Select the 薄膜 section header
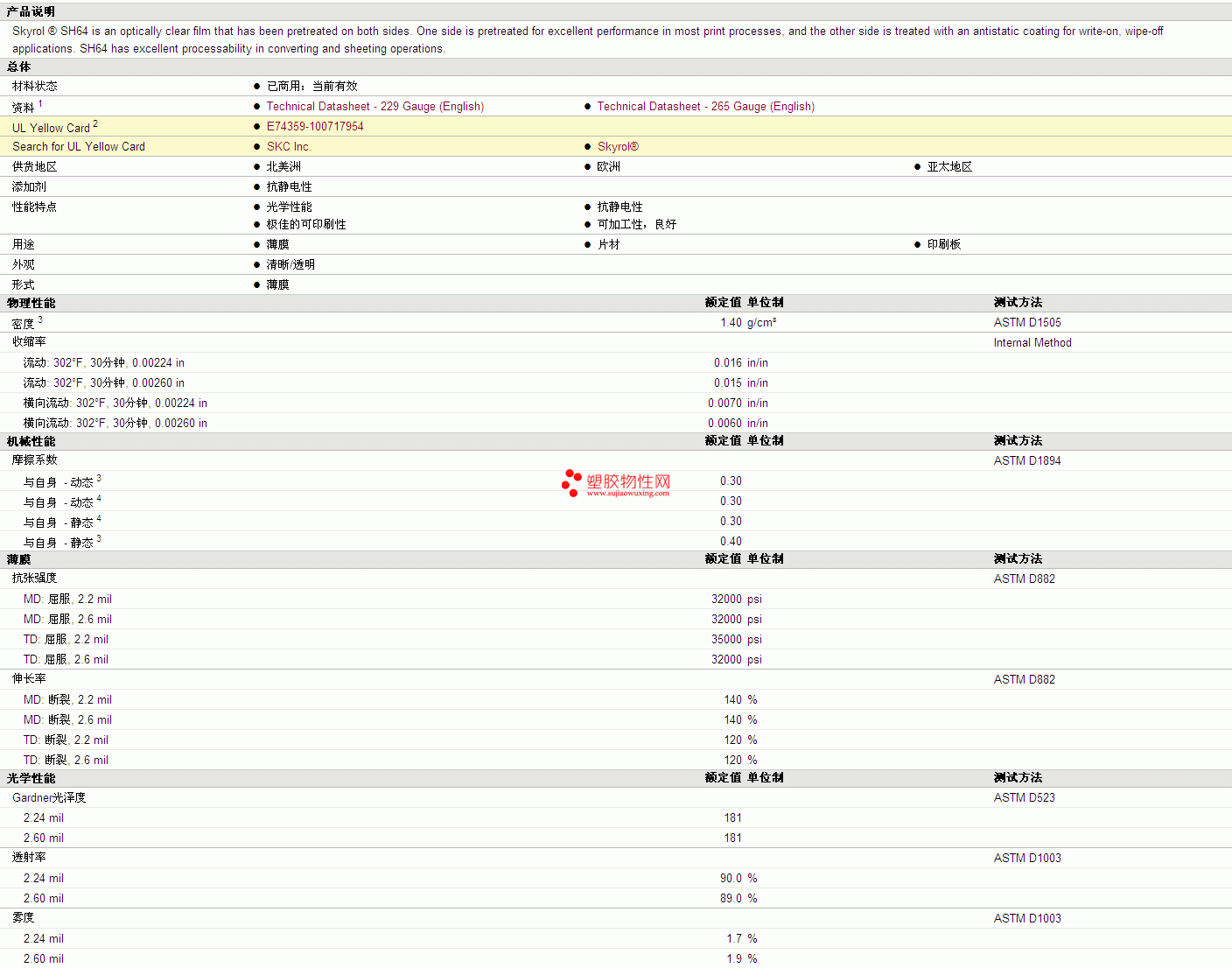1232x968 pixels. point(18,559)
